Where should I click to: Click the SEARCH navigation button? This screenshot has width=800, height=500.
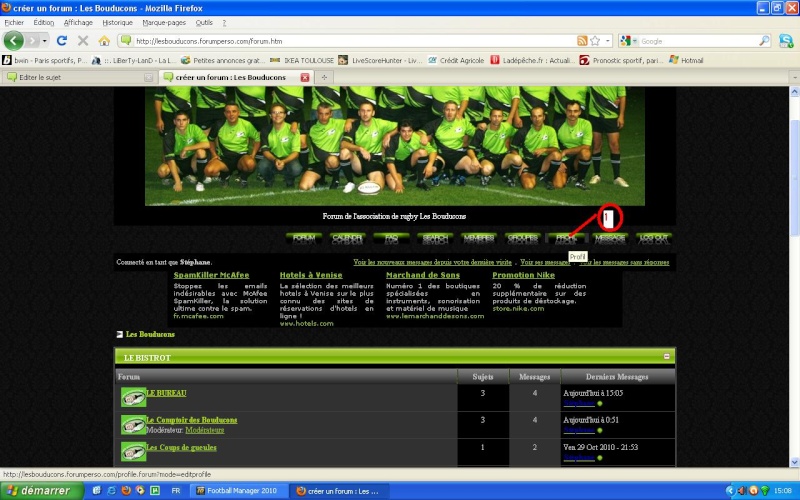(435, 238)
